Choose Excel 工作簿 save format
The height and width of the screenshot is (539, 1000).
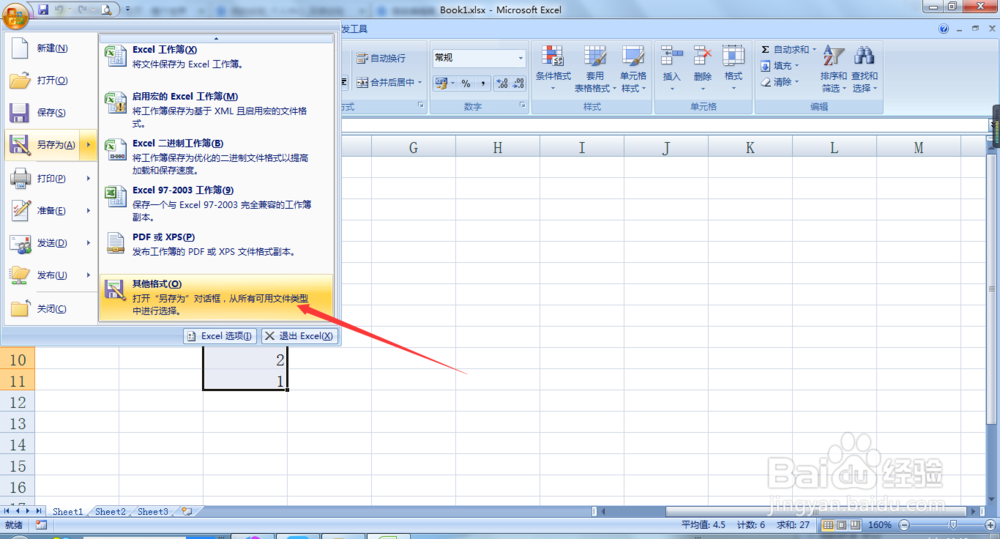click(216, 57)
